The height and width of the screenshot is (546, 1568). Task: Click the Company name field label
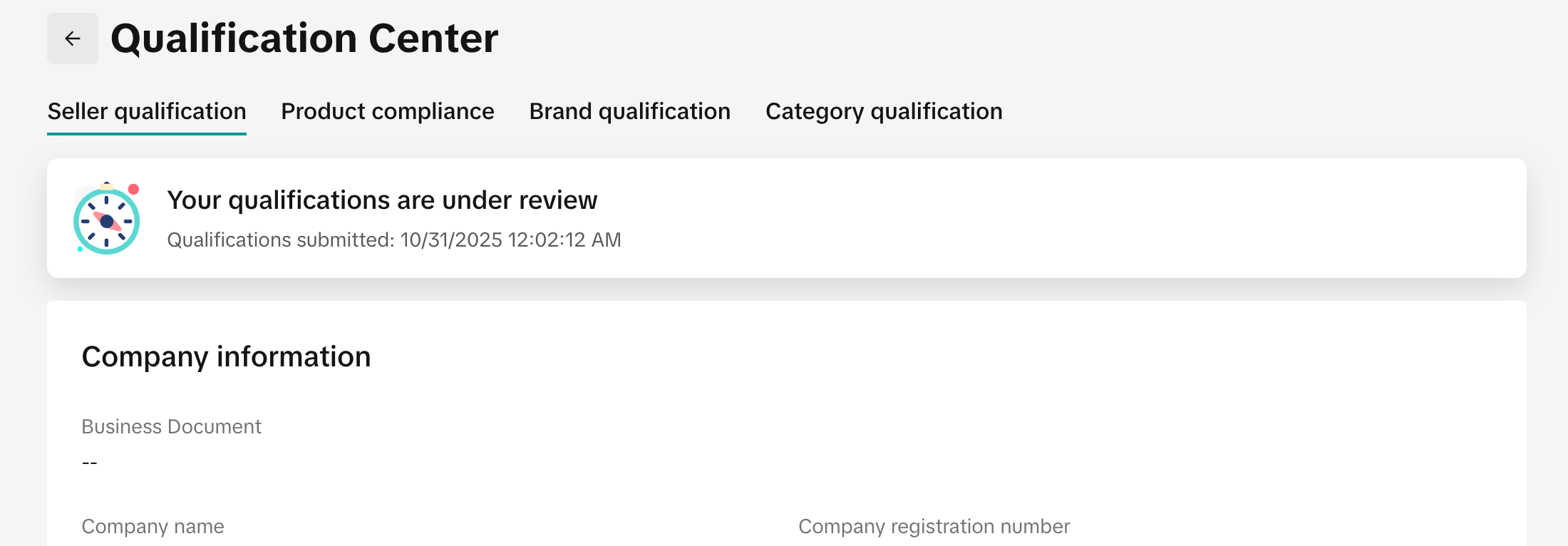[153, 526]
